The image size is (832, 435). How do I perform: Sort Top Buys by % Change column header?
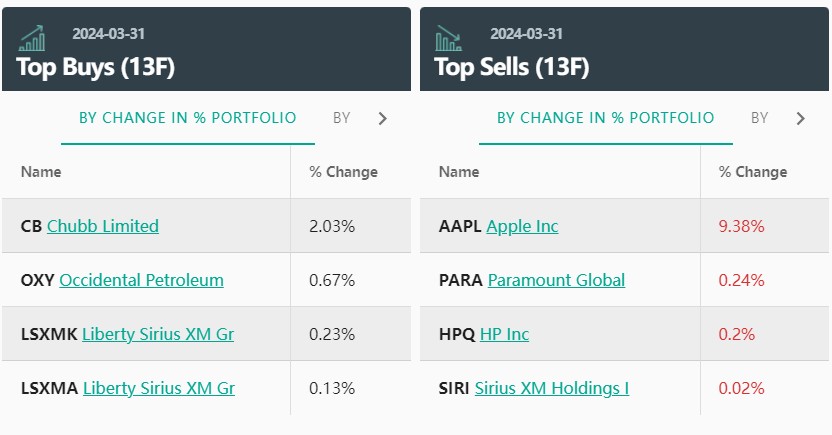343,172
